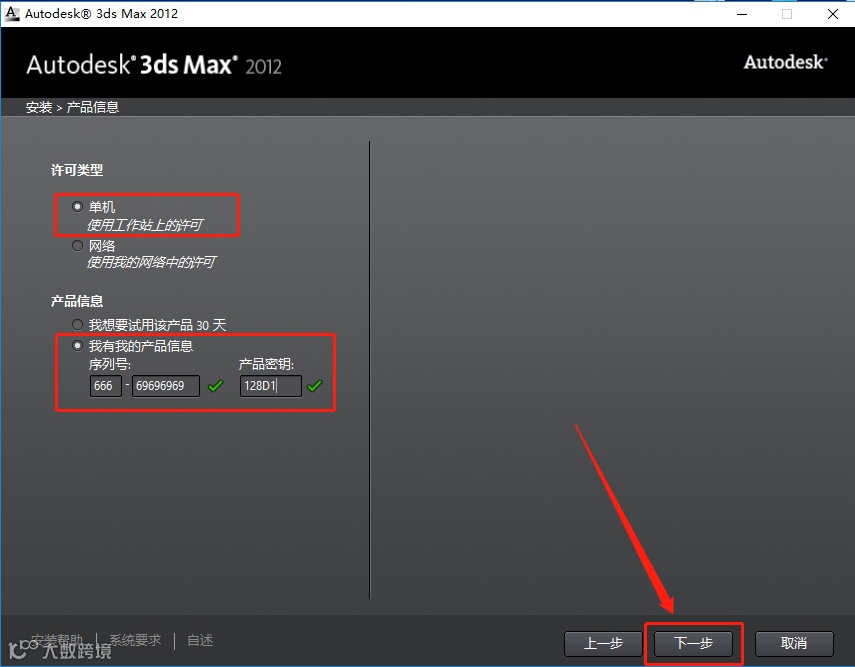Select 我有我的产品信息 radio button
Image resolution: width=855 pixels, height=667 pixels.
coord(77,346)
